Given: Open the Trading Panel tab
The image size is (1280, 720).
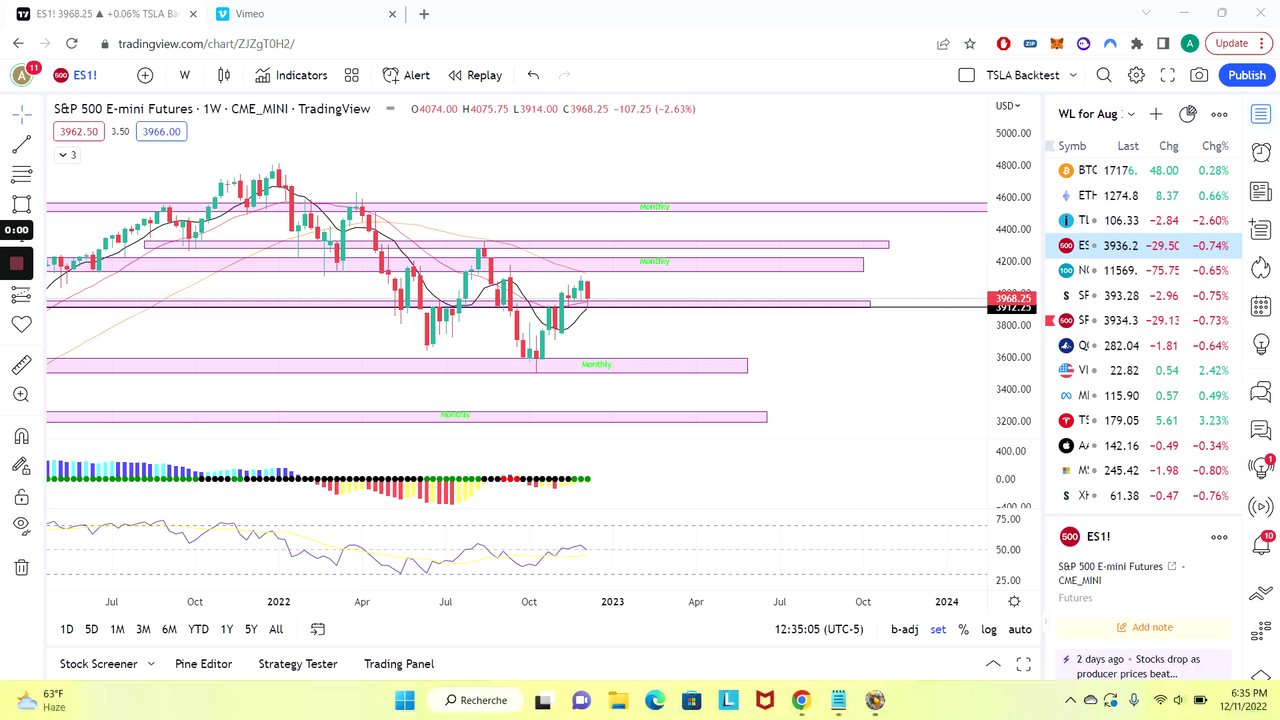Looking at the screenshot, I should (399, 664).
